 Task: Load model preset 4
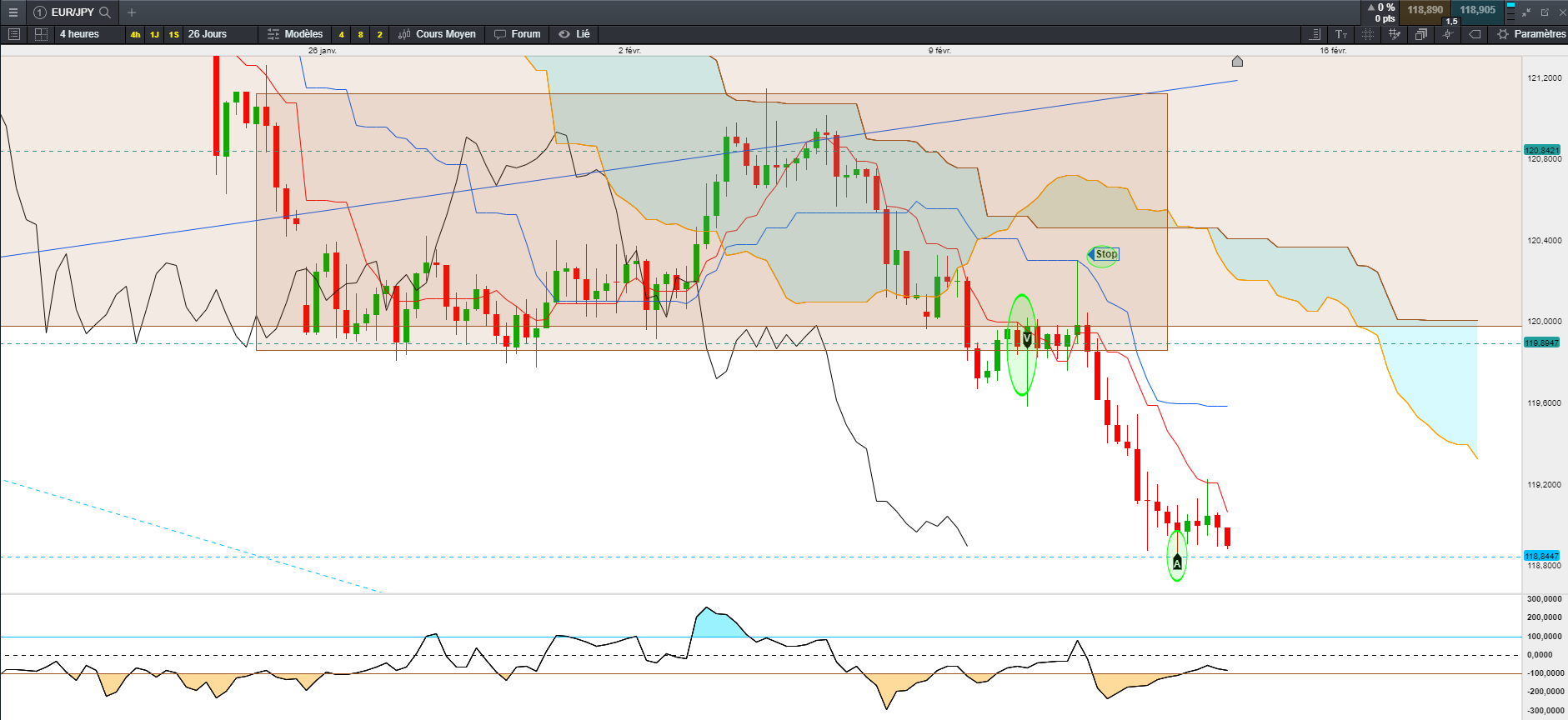click(x=341, y=34)
